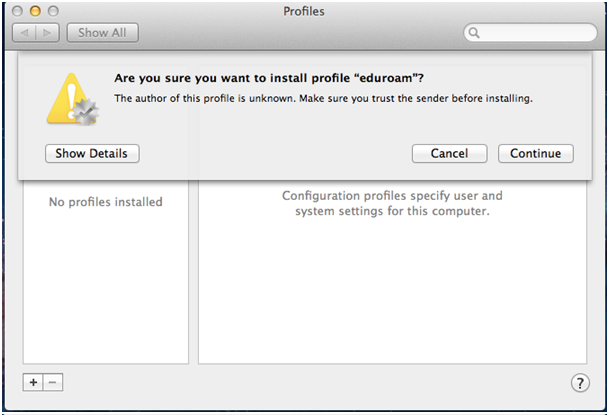
Task: Cancel the eduroam profile installation
Action: (x=449, y=153)
